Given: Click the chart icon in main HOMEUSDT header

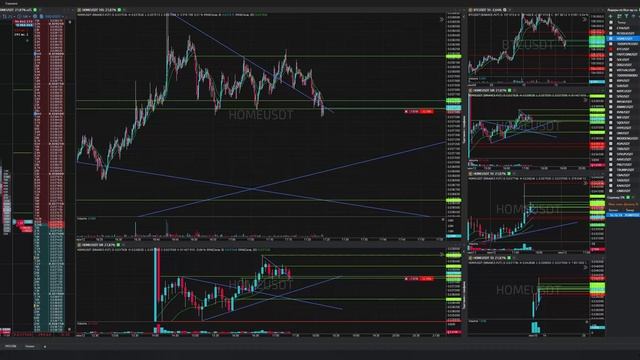Looking at the screenshot, I should click(79, 10).
